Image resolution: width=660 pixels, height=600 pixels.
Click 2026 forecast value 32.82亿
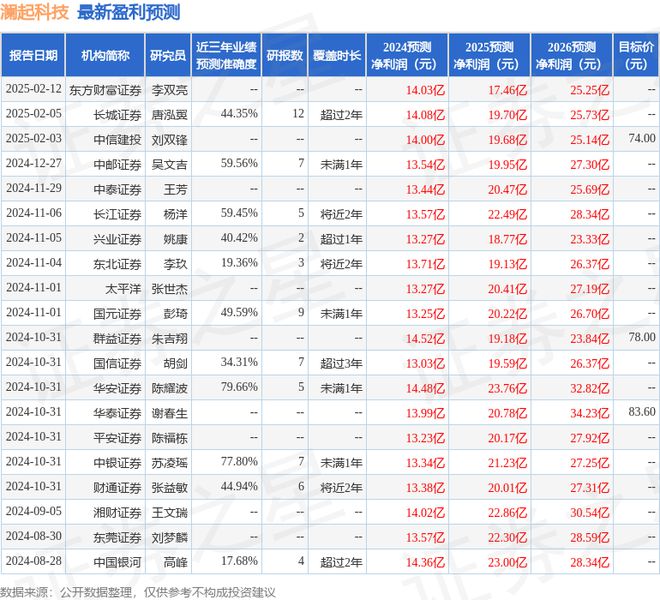pos(590,388)
